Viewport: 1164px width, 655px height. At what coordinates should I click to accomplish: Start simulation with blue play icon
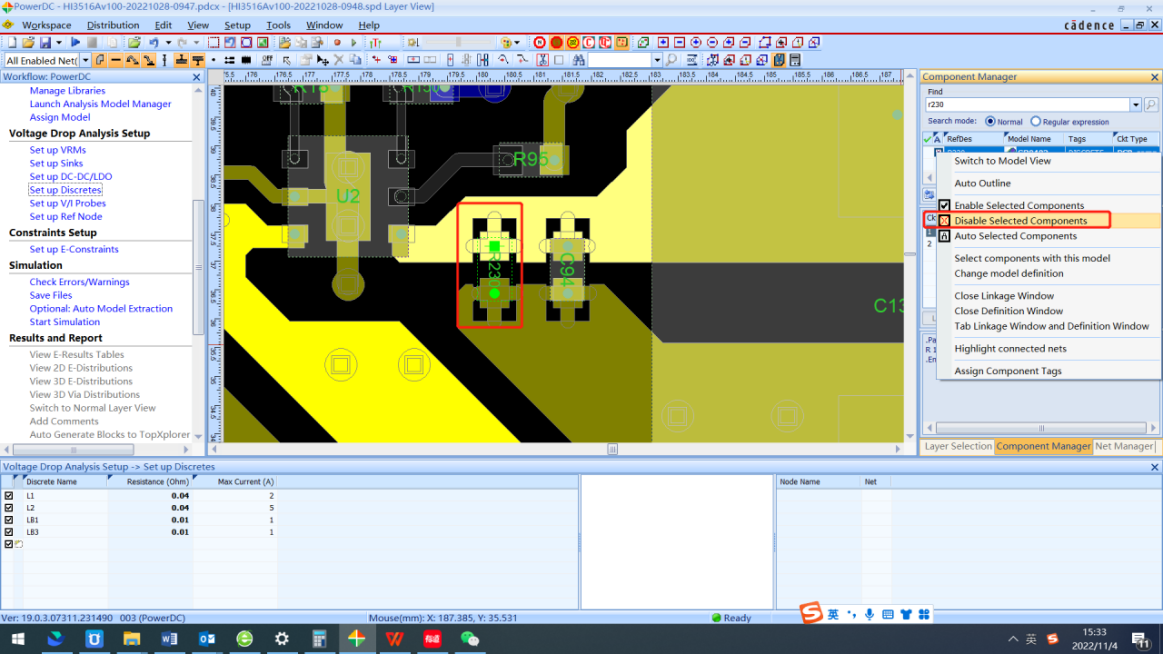pyautogui.click(x=75, y=42)
